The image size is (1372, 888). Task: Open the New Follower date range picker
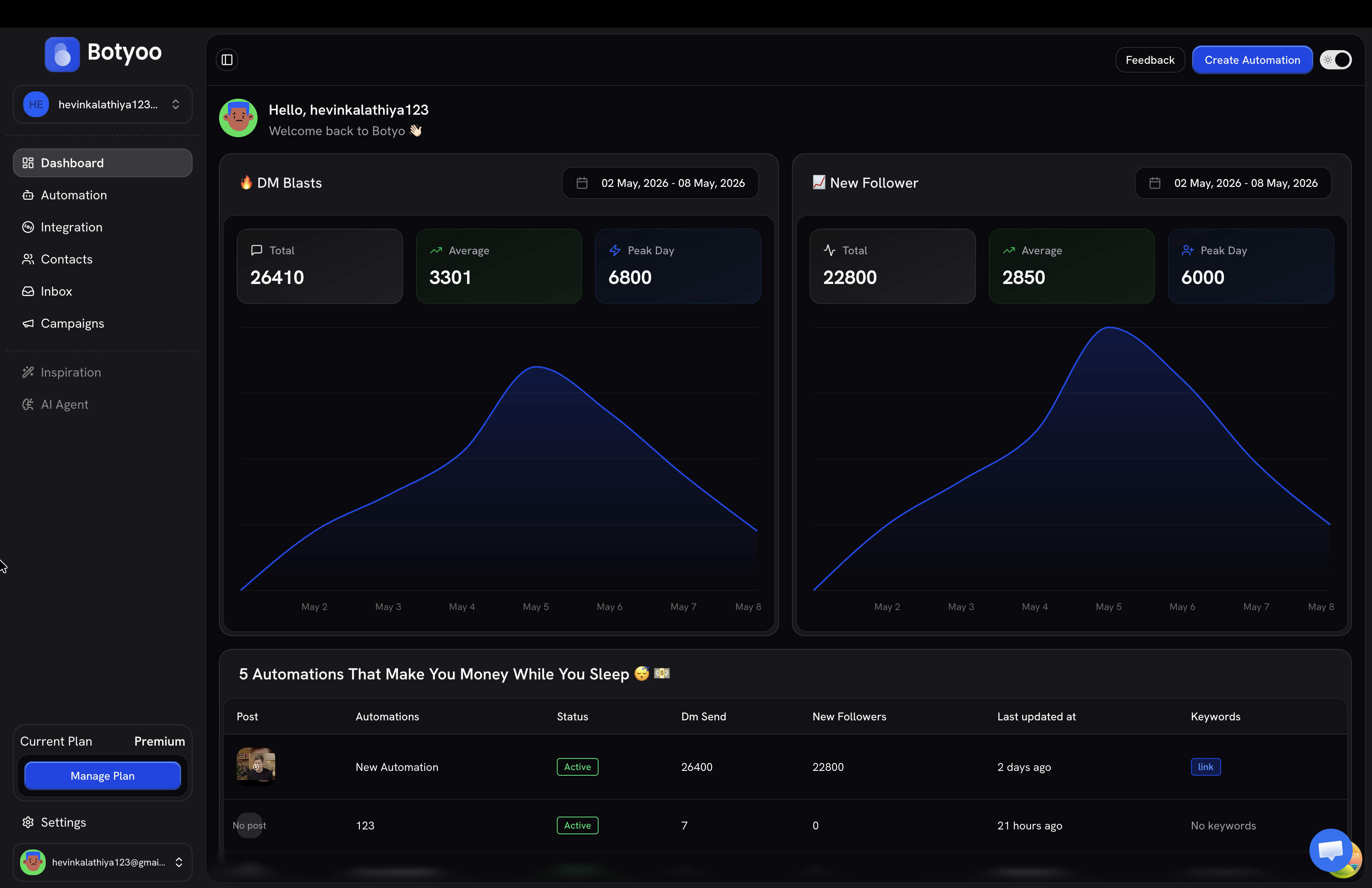tap(1233, 183)
